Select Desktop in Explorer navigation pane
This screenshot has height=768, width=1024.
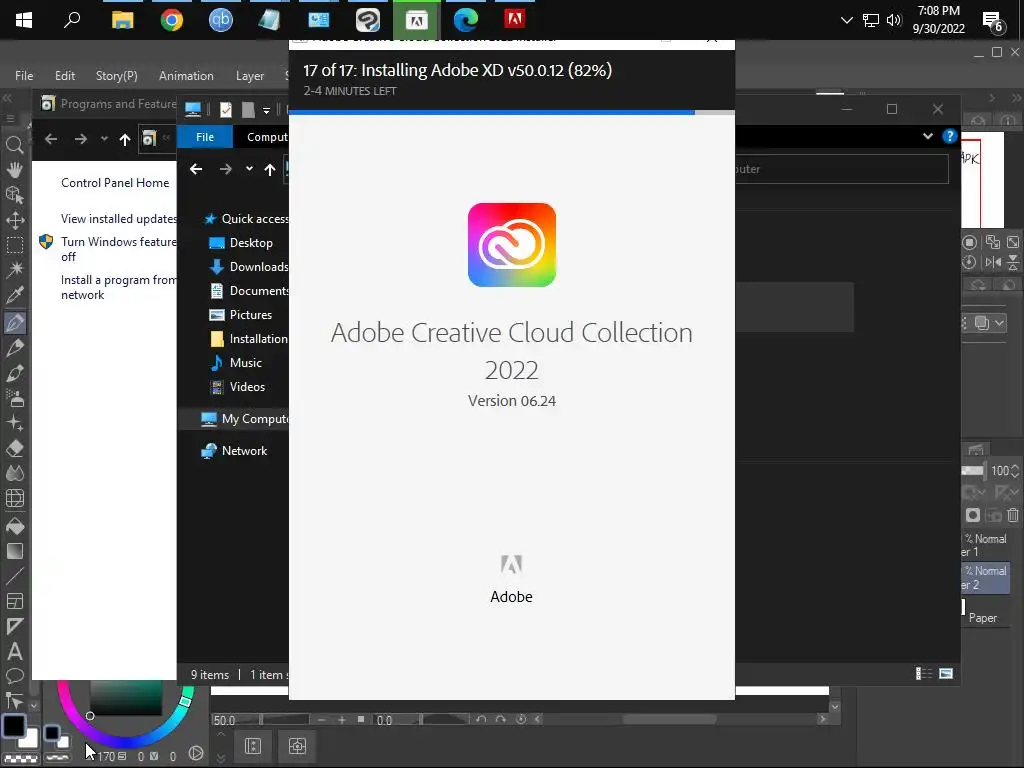251,243
